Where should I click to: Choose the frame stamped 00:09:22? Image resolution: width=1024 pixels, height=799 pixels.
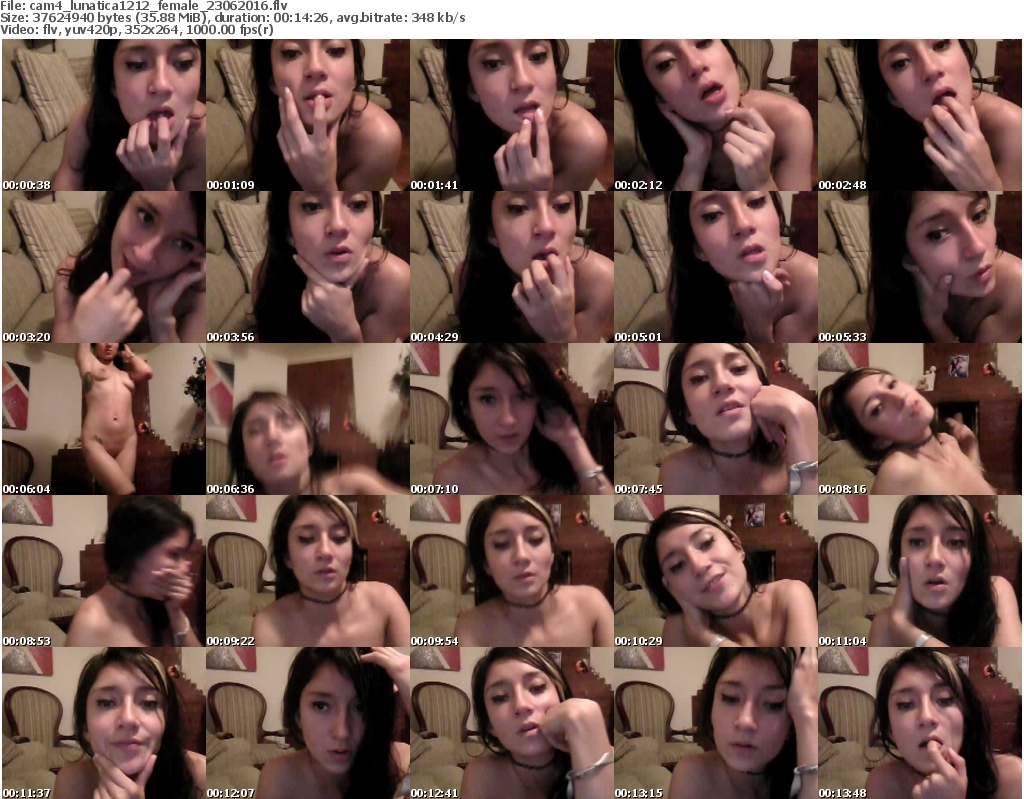pyautogui.click(x=308, y=571)
